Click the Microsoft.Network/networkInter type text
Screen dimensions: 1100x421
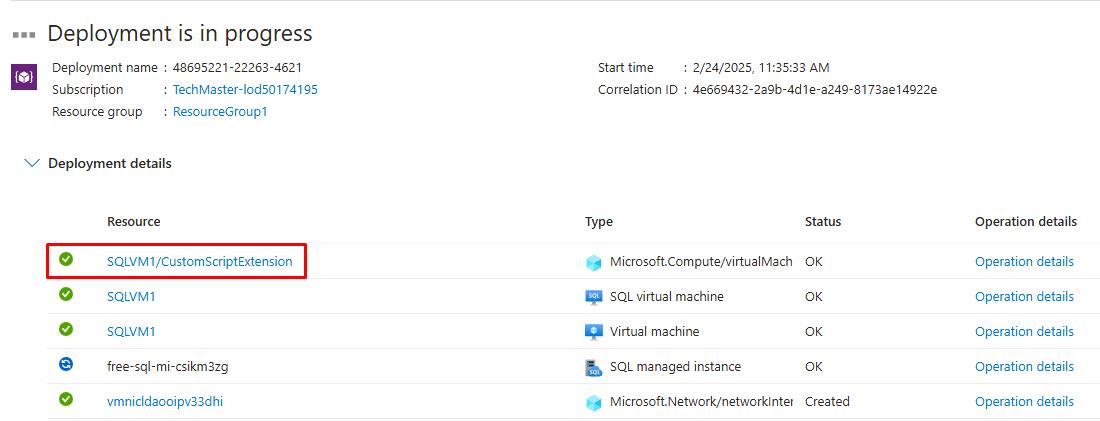(701, 401)
